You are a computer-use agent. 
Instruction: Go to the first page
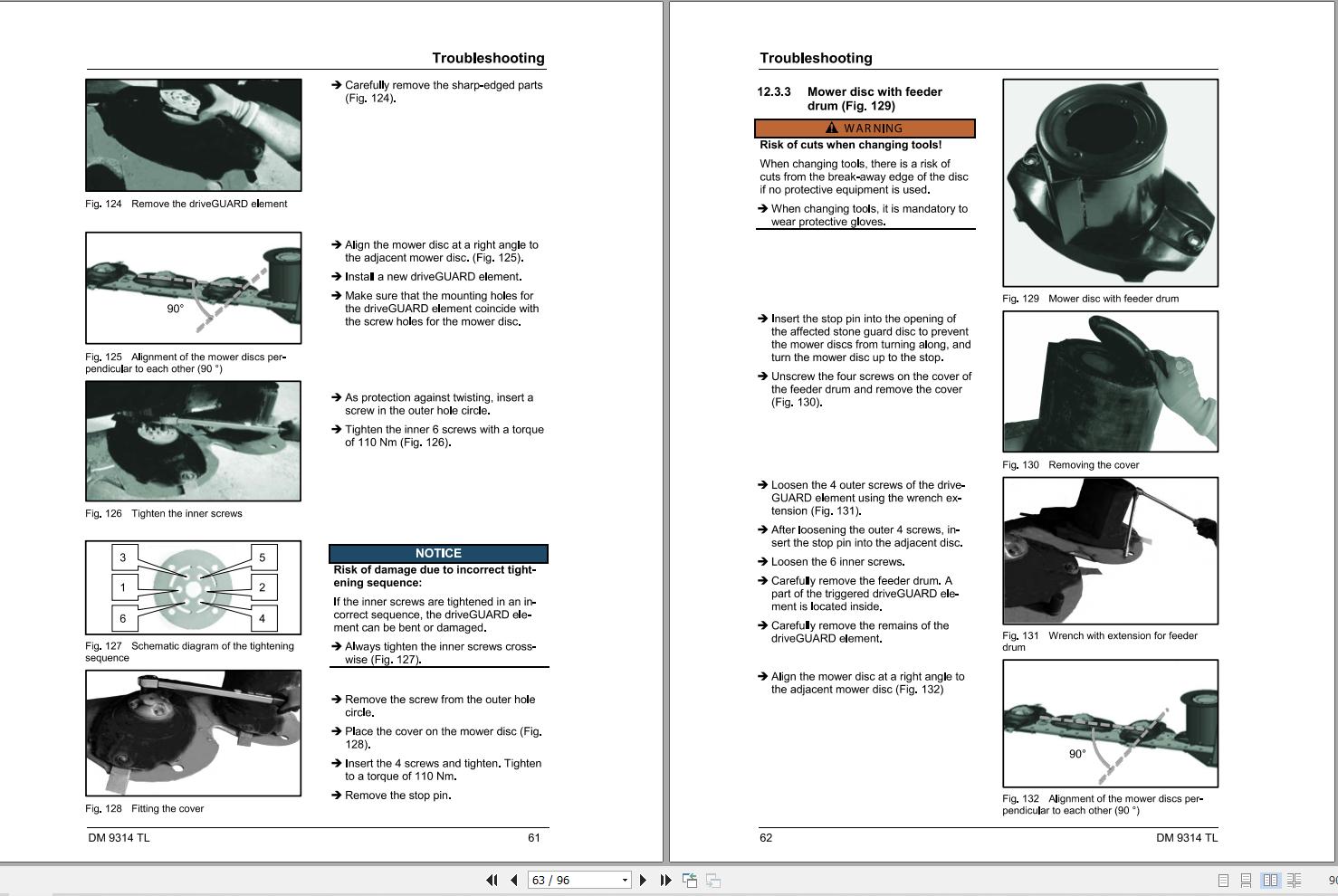pyautogui.click(x=492, y=880)
